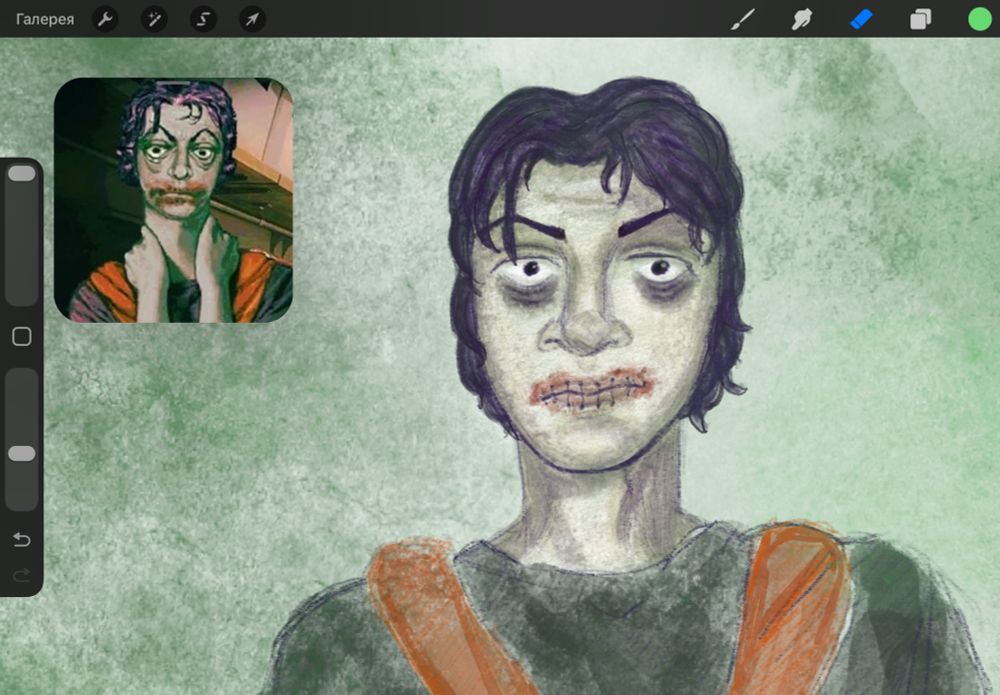This screenshot has width=1000, height=695.
Task: Return to the Галерея gallery
Action: pyautogui.click(x=45, y=19)
